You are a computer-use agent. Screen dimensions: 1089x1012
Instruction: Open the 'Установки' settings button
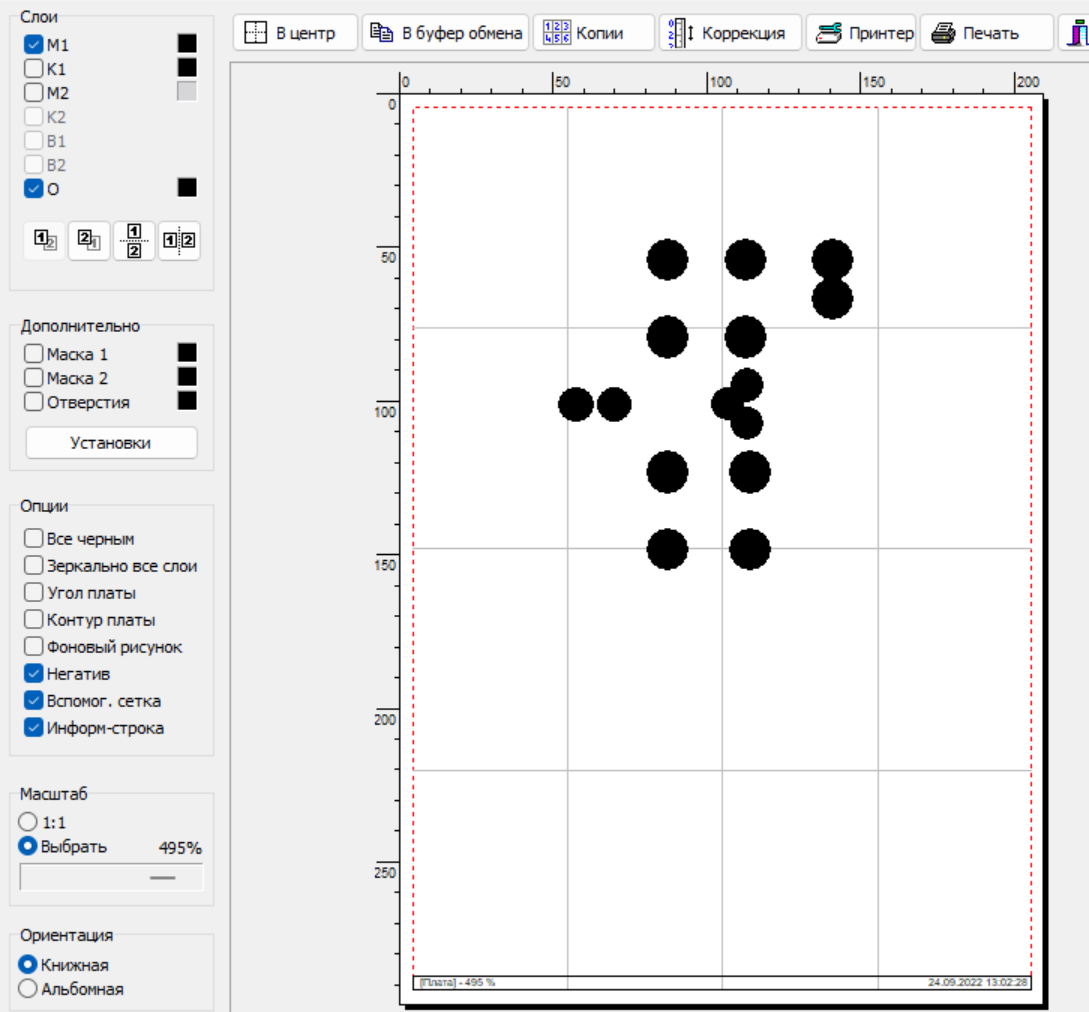111,442
